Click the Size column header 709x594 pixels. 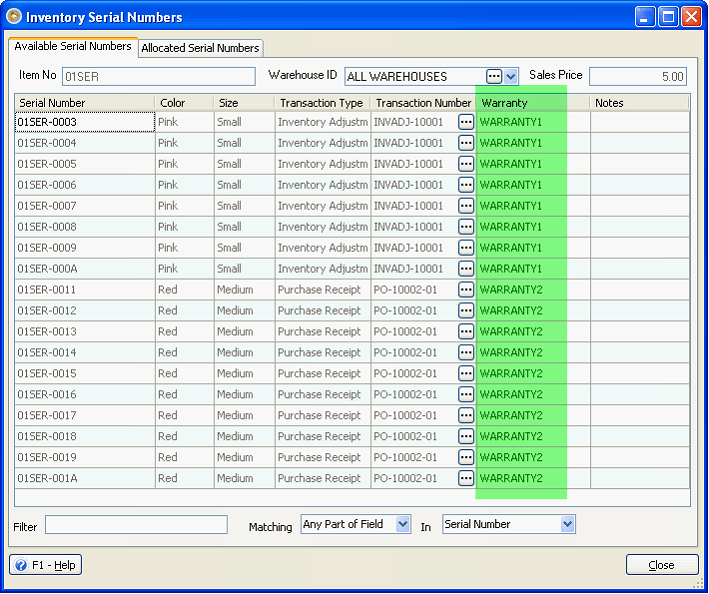[x=245, y=103]
